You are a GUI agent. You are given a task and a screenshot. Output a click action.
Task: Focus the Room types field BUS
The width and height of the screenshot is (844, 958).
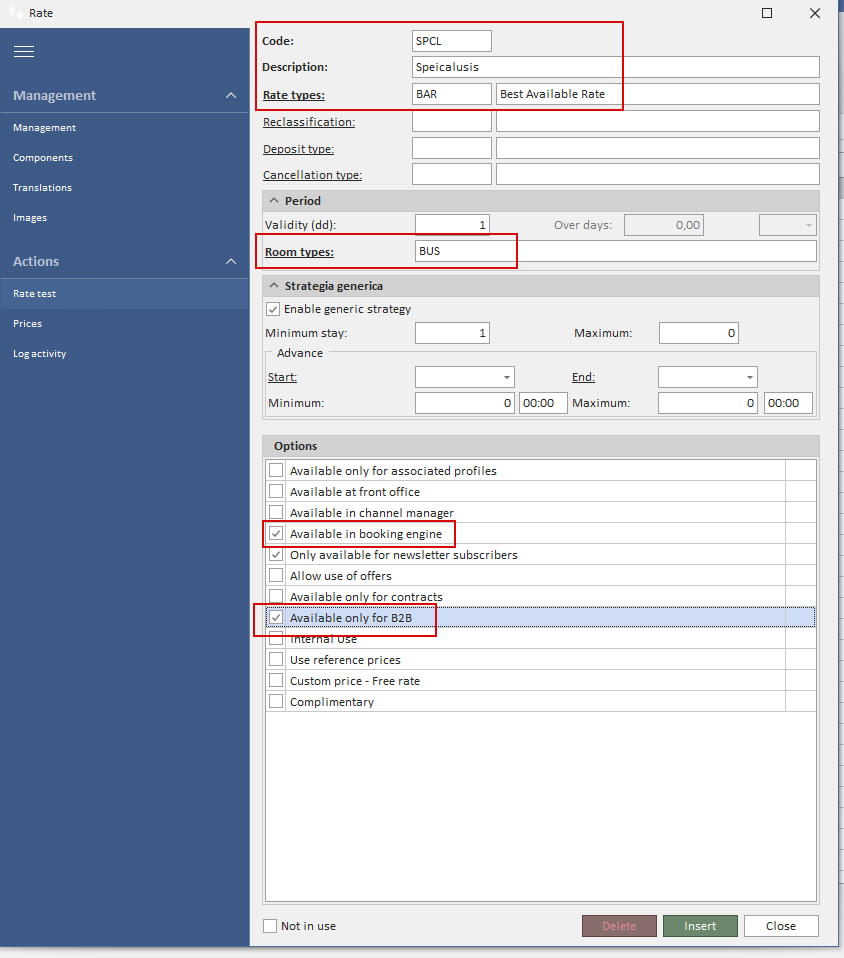[615, 251]
